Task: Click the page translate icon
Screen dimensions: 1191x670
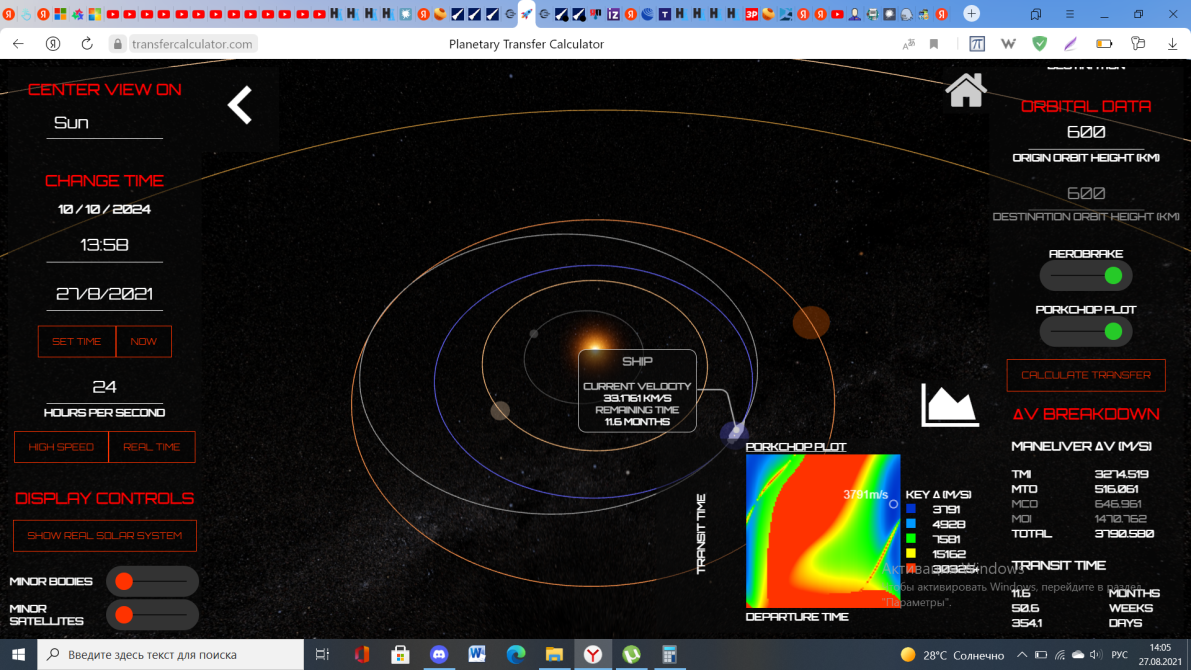Action: click(908, 44)
